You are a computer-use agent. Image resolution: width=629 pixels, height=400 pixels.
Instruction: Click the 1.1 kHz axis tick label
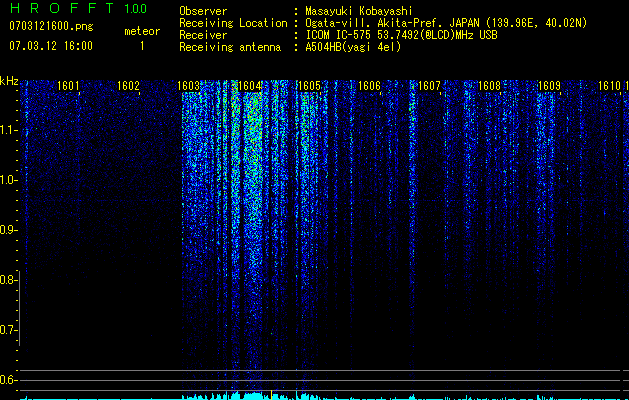(x=8, y=130)
